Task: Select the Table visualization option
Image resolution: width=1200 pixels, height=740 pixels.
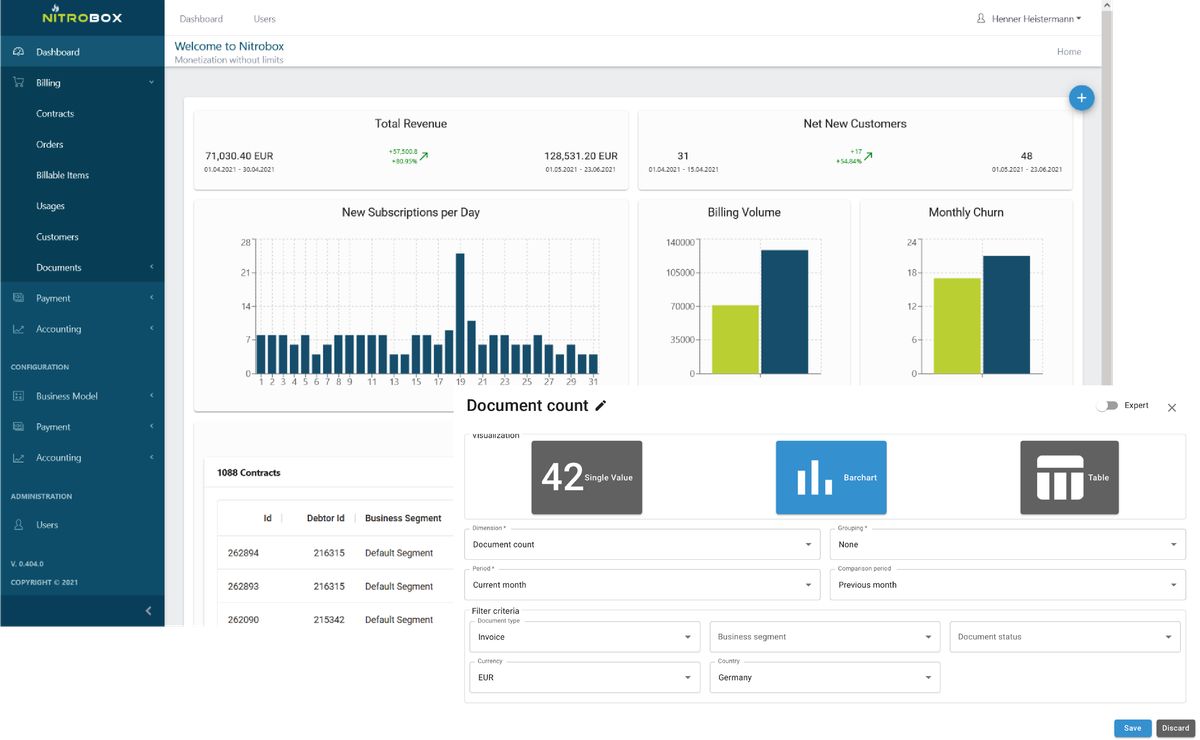Action: point(1069,477)
